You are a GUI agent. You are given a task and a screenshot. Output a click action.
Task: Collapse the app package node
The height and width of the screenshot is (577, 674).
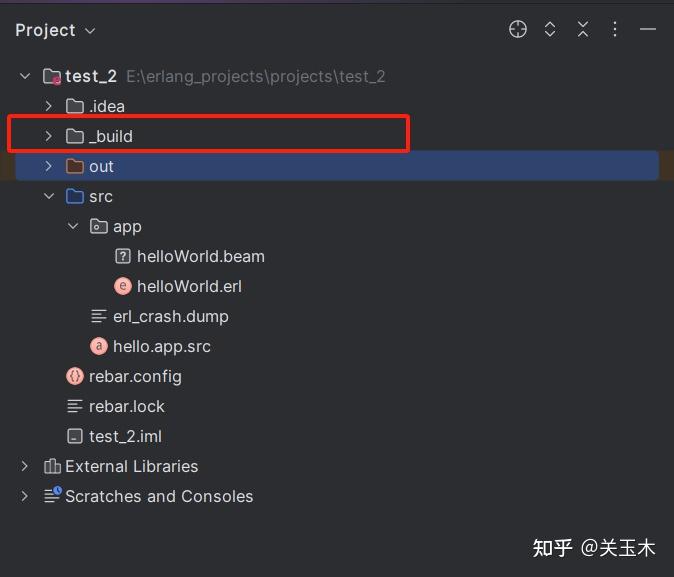click(73, 226)
